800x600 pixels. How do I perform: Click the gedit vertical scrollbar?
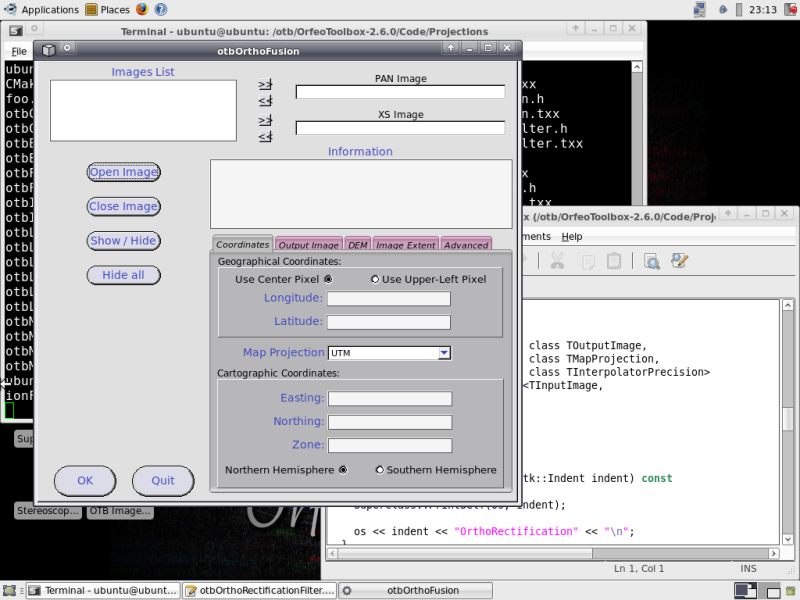[x=788, y=420]
